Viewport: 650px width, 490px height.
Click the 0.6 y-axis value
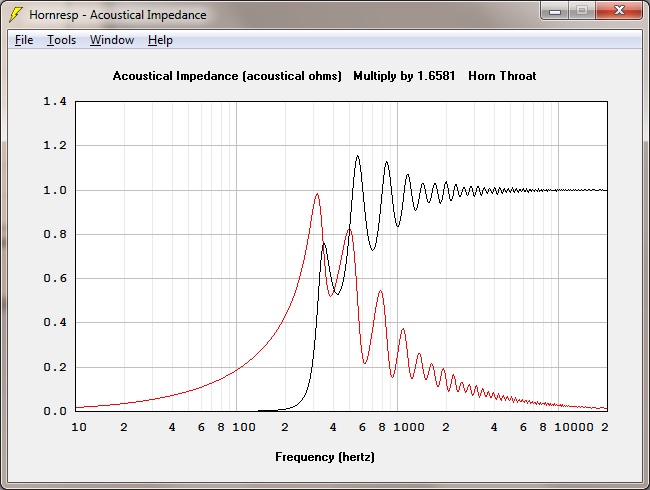(55, 278)
